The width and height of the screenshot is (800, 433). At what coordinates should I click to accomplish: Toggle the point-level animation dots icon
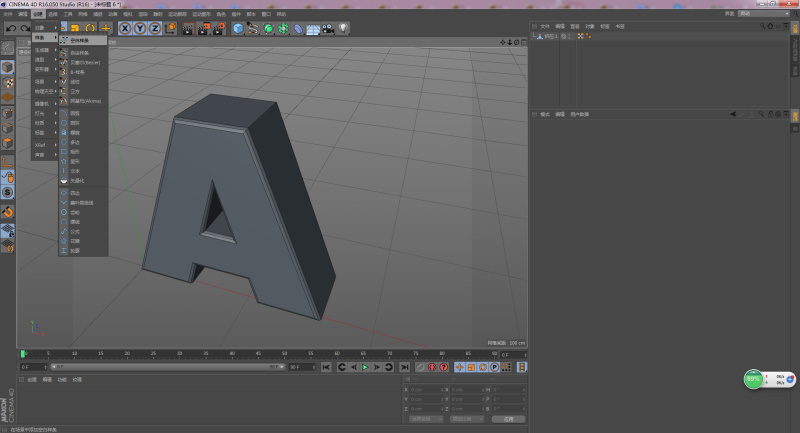(506, 367)
